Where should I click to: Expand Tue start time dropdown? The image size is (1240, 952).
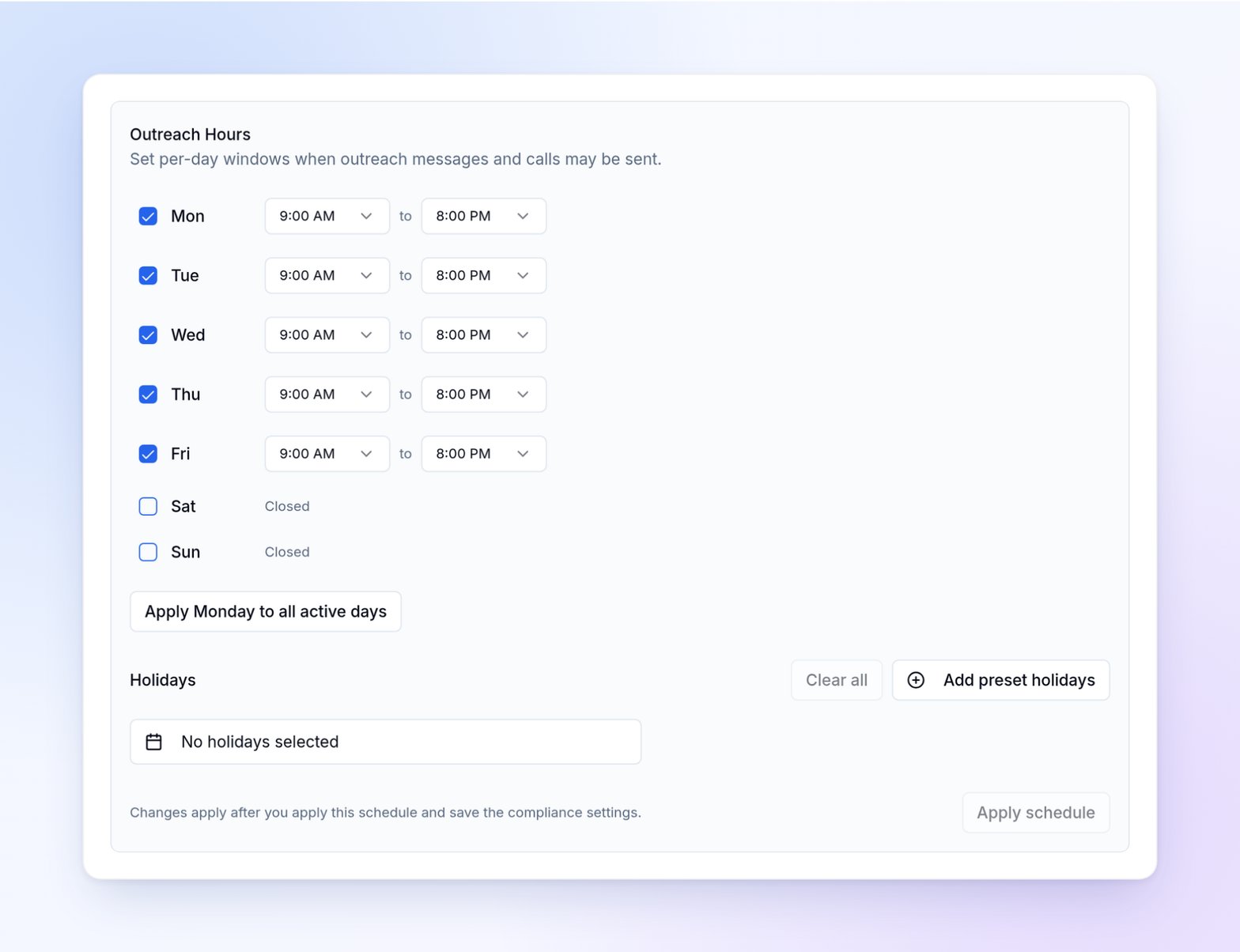(327, 275)
